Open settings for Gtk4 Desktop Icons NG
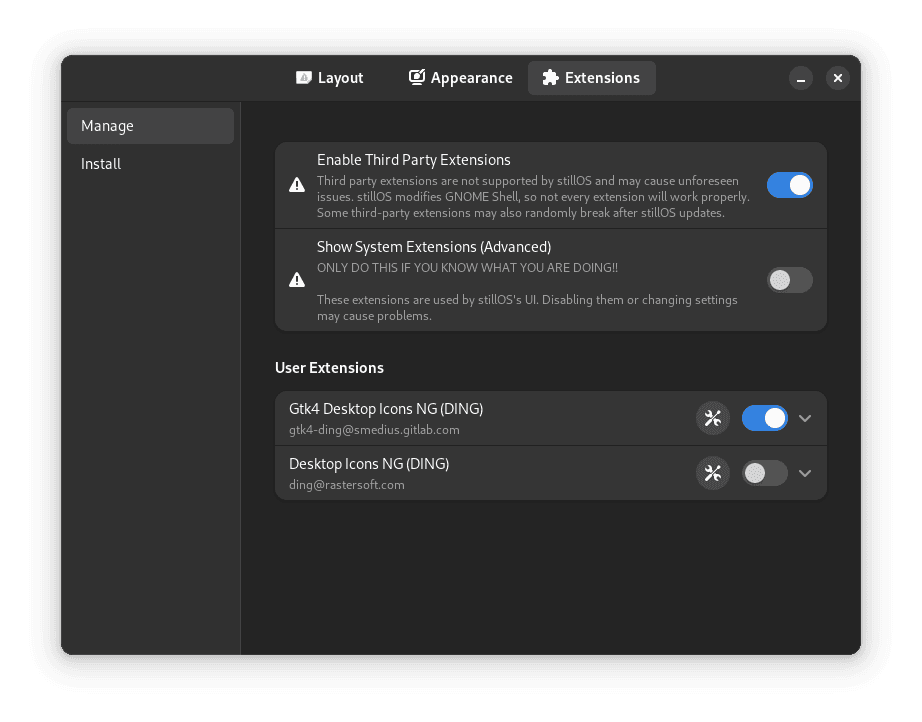Viewport: 922px width, 722px height. point(713,418)
